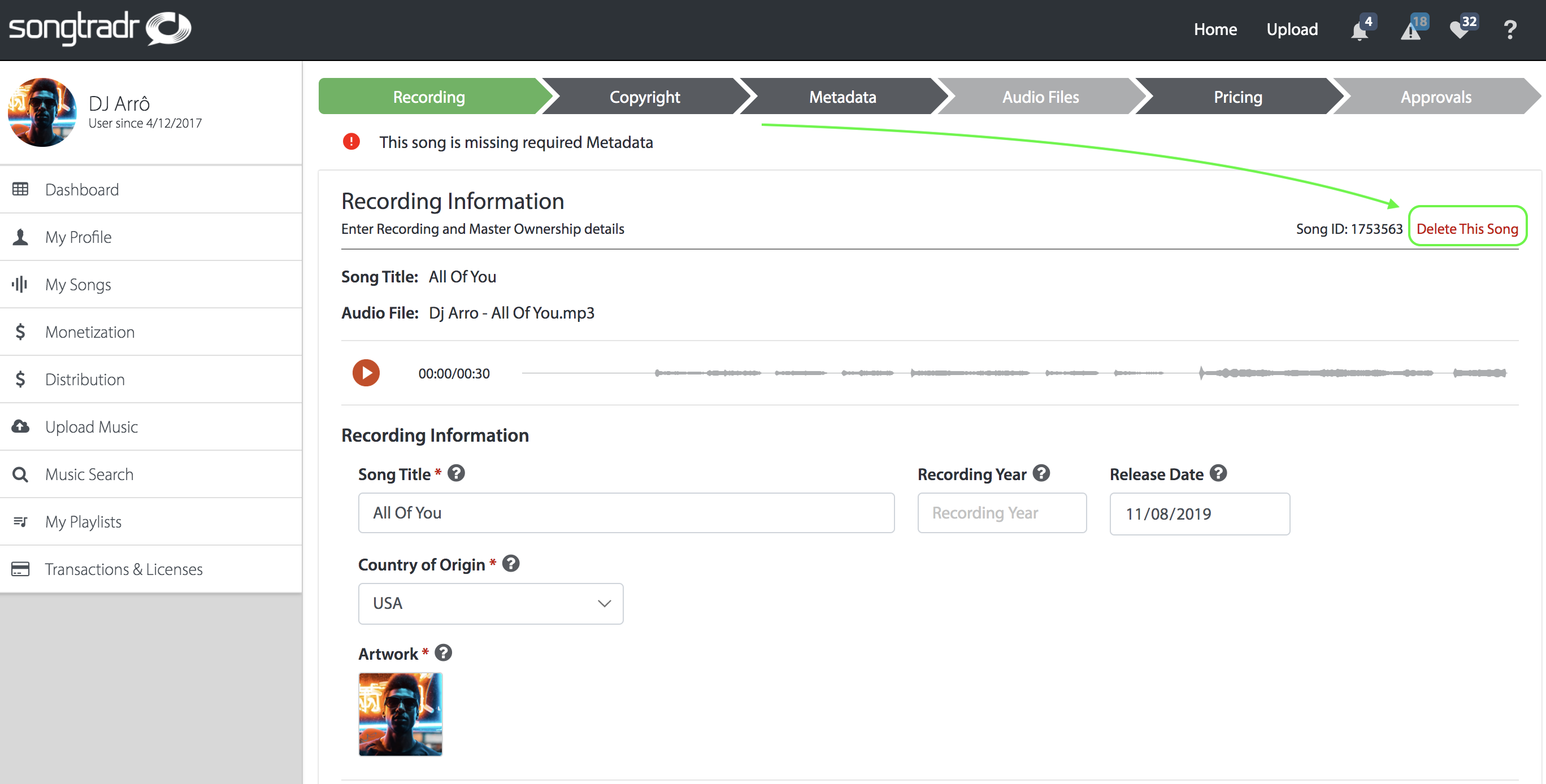Switch to the Pricing step tab
The height and width of the screenshot is (784, 1546).
tap(1237, 97)
